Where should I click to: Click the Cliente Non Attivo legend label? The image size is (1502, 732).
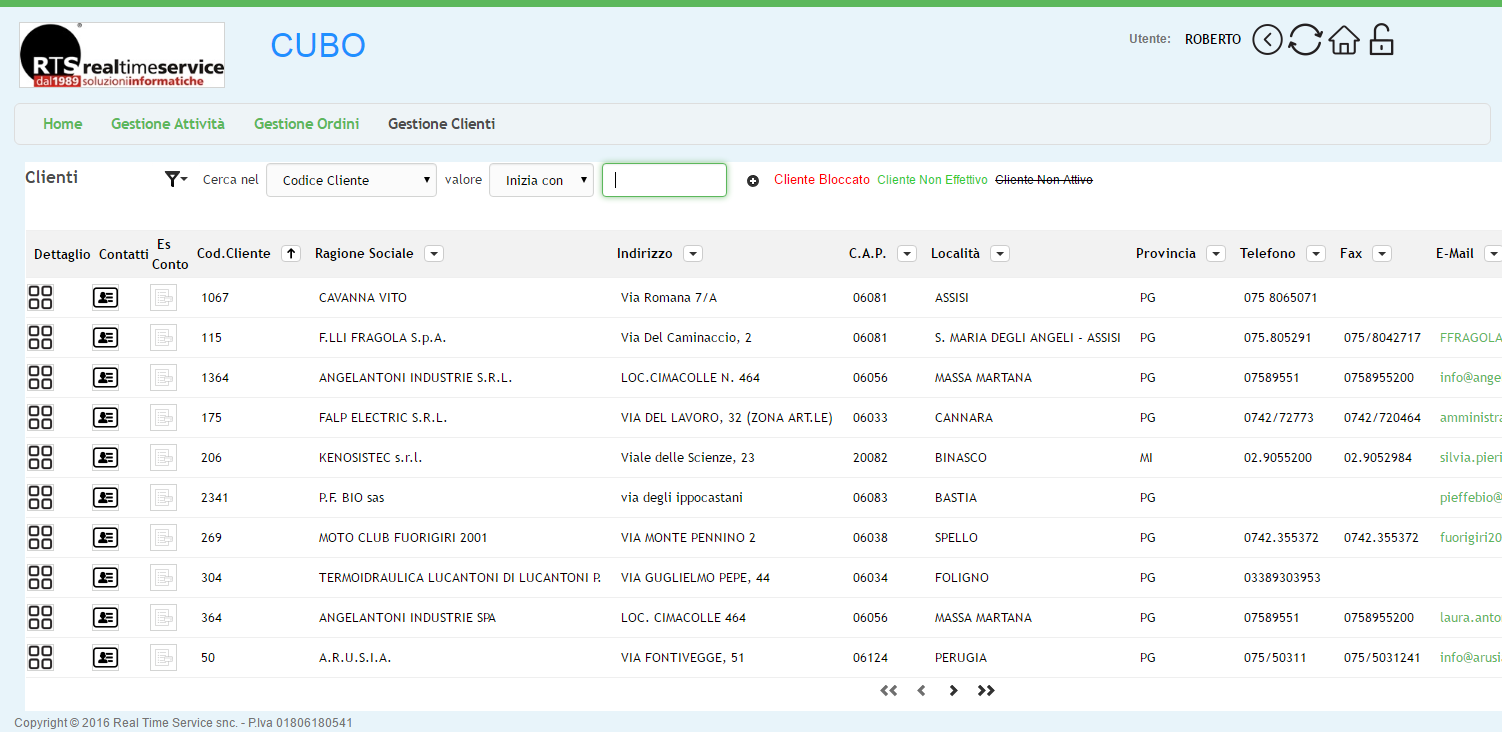pyautogui.click(x=1044, y=180)
